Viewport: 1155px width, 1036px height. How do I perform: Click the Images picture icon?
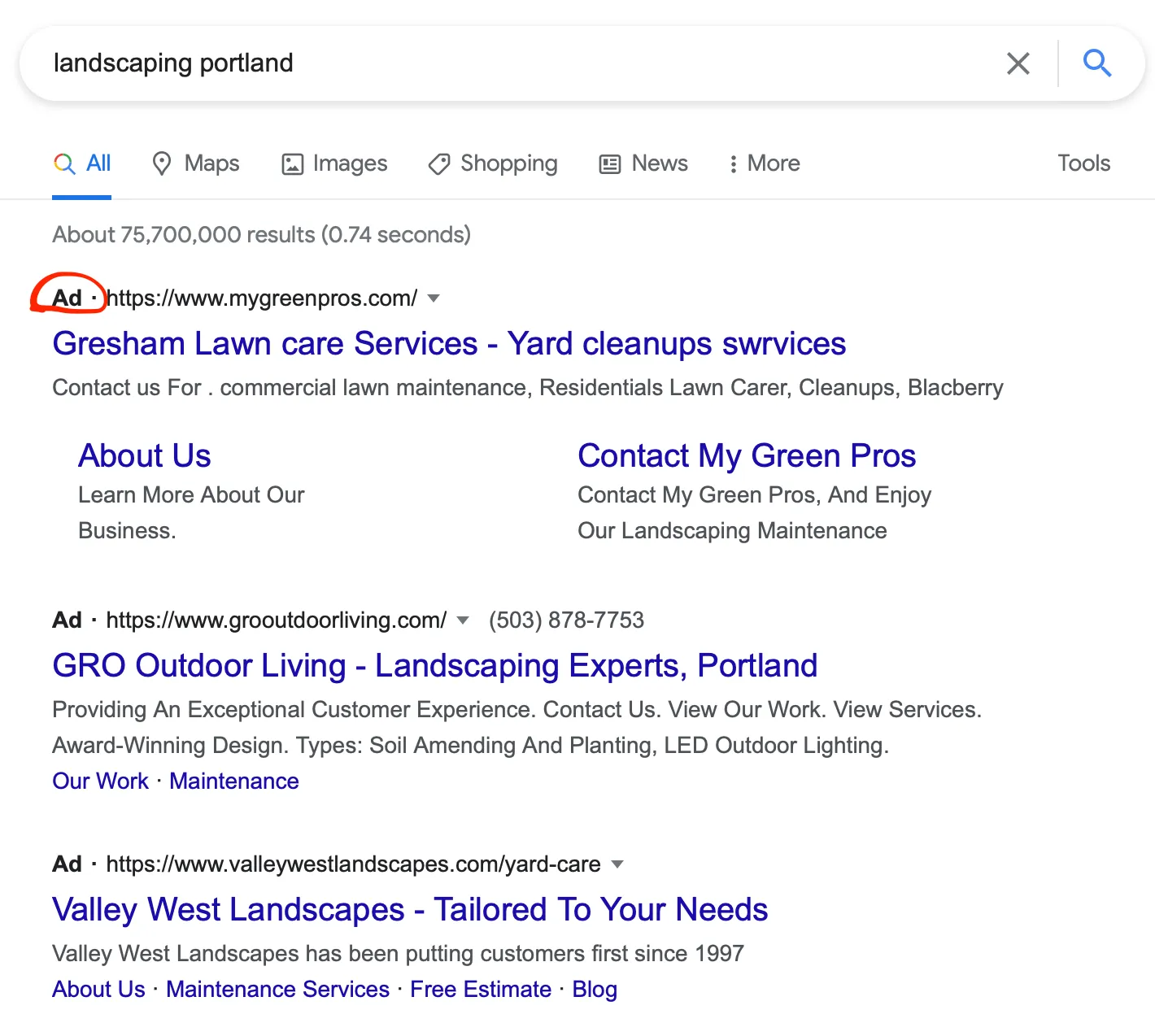[292, 164]
